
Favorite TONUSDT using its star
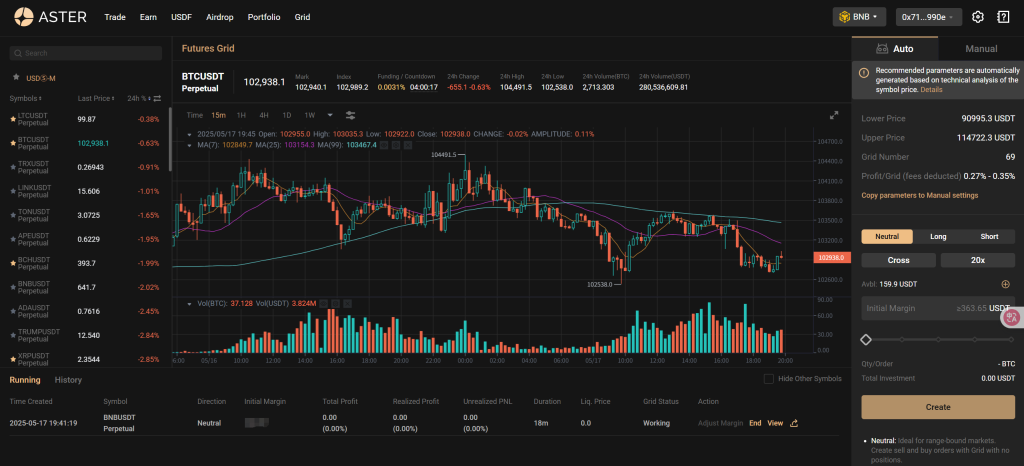pos(13,215)
